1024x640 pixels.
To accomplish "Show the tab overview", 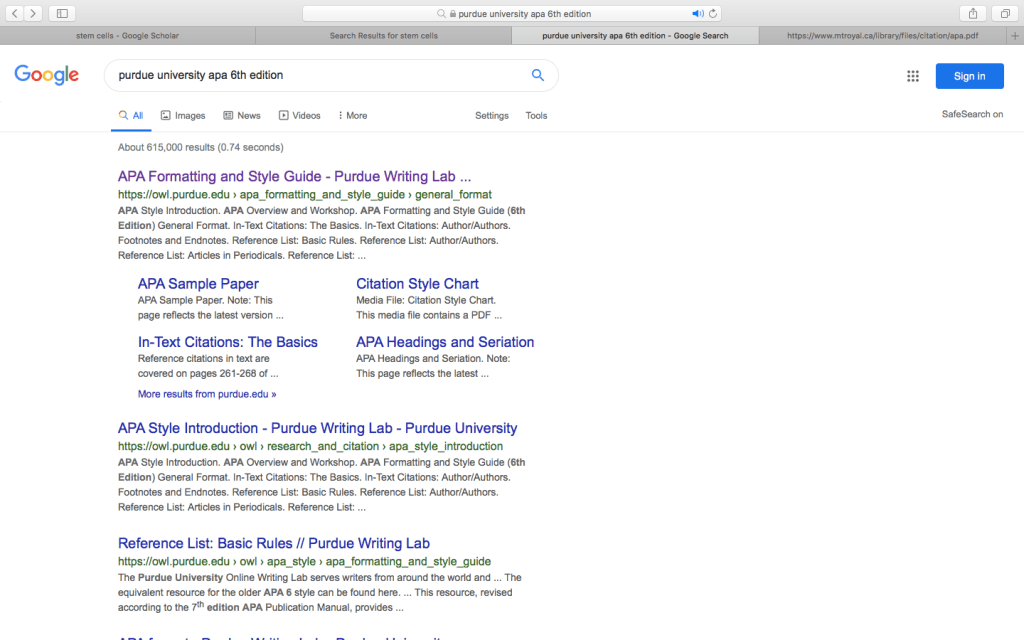I will tap(1003, 13).
